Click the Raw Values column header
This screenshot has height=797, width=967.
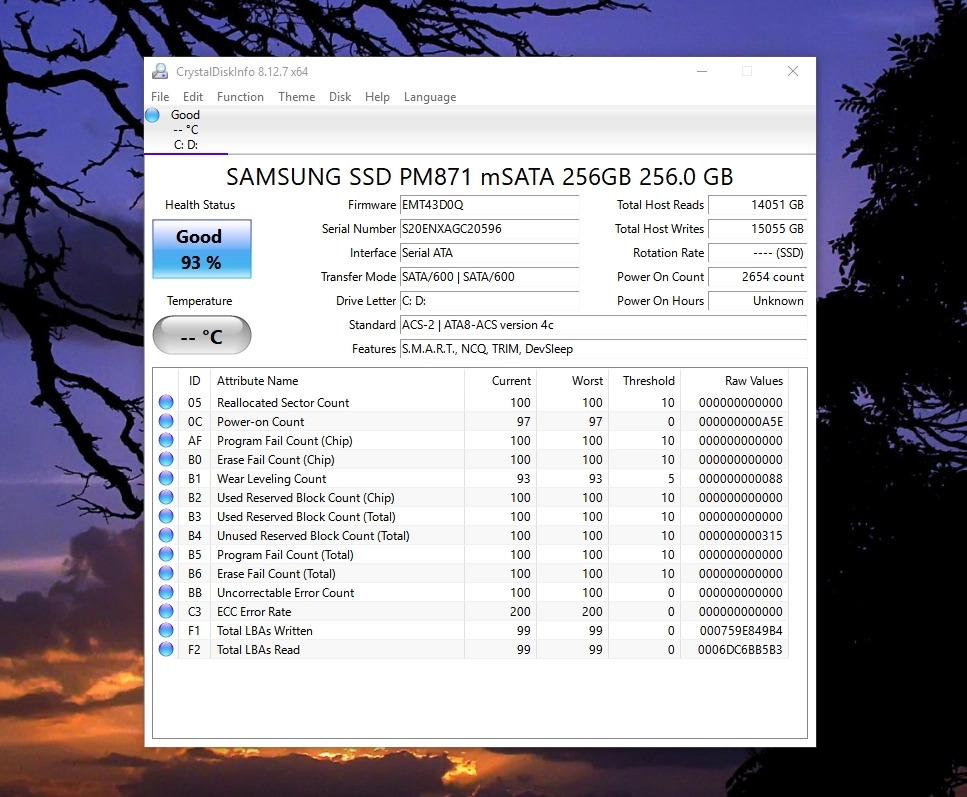tap(735, 381)
